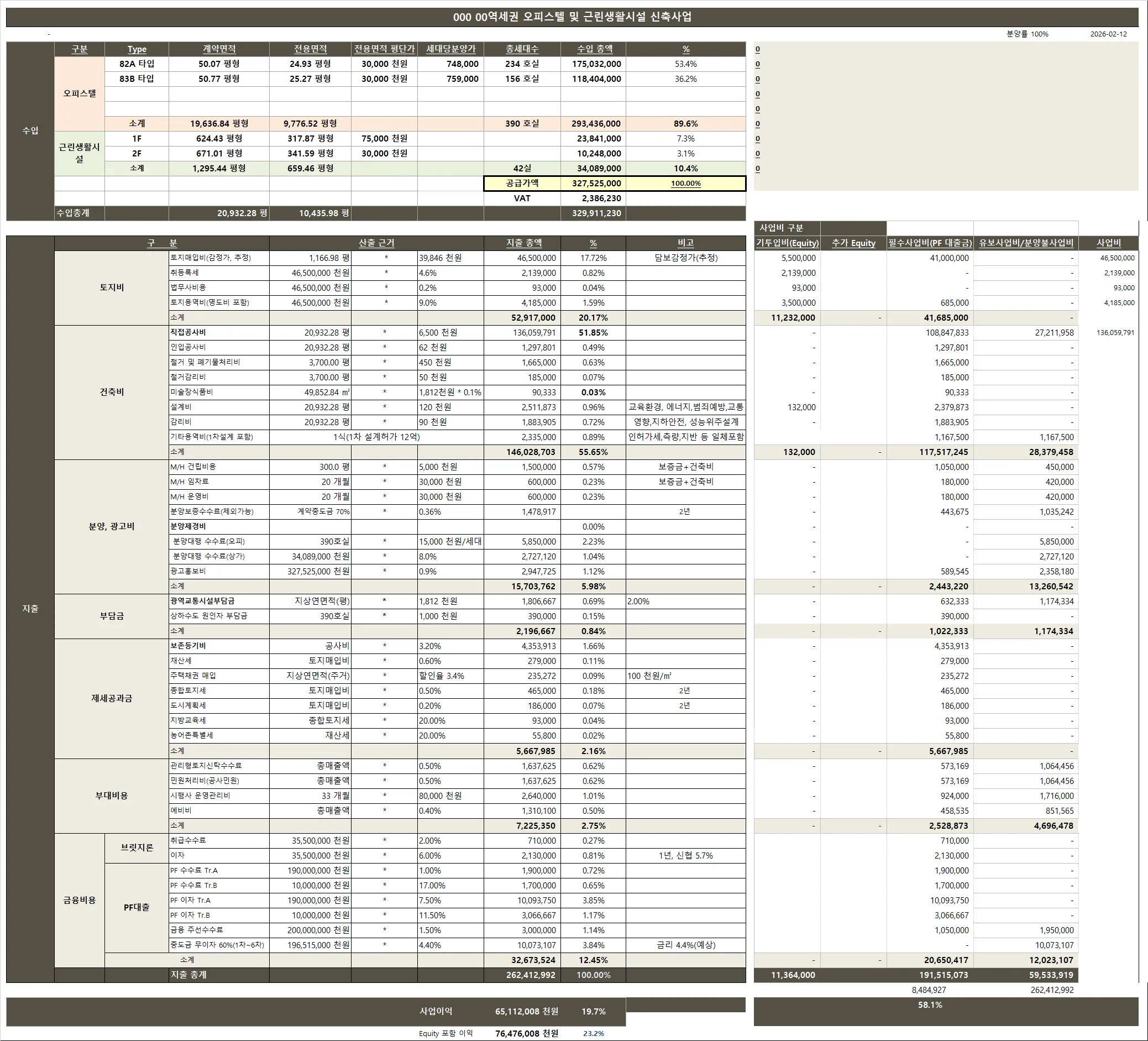Select the 브릿지론 category cell
The height and width of the screenshot is (1041, 1148).
137,848
